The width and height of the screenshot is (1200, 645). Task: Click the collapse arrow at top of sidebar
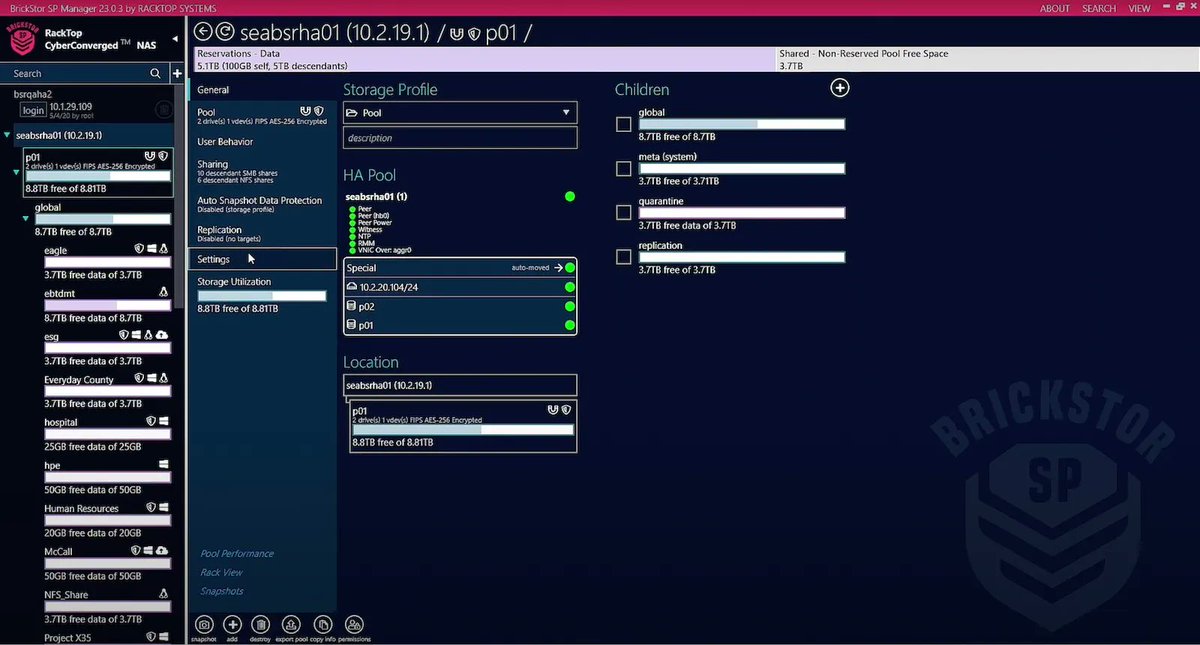pyautogui.click(x=176, y=39)
